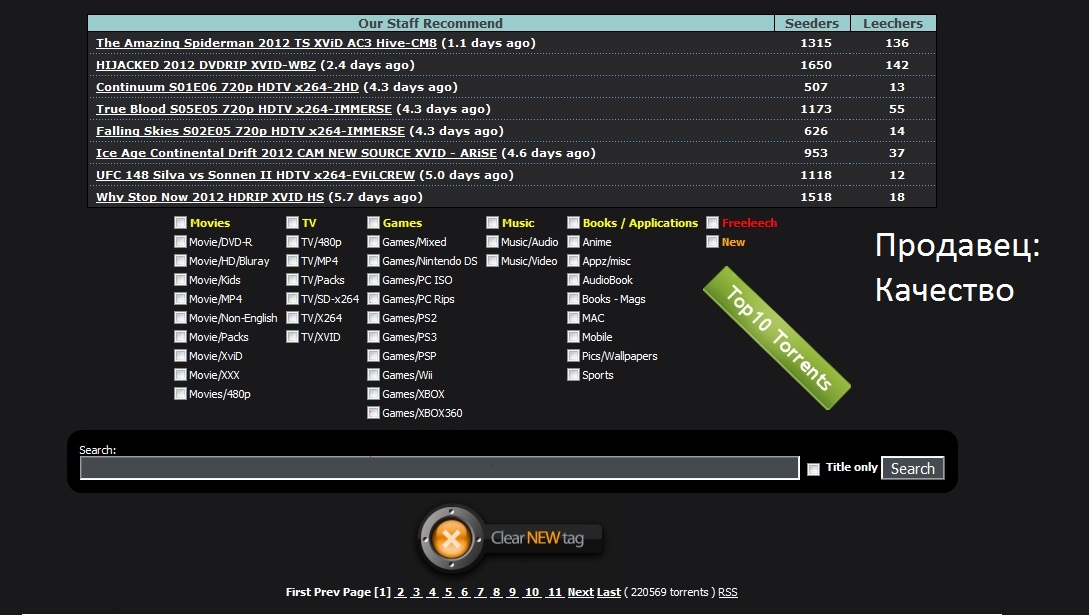Go to the Last page link
The image size is (1089, 615).
pos(608,592)
